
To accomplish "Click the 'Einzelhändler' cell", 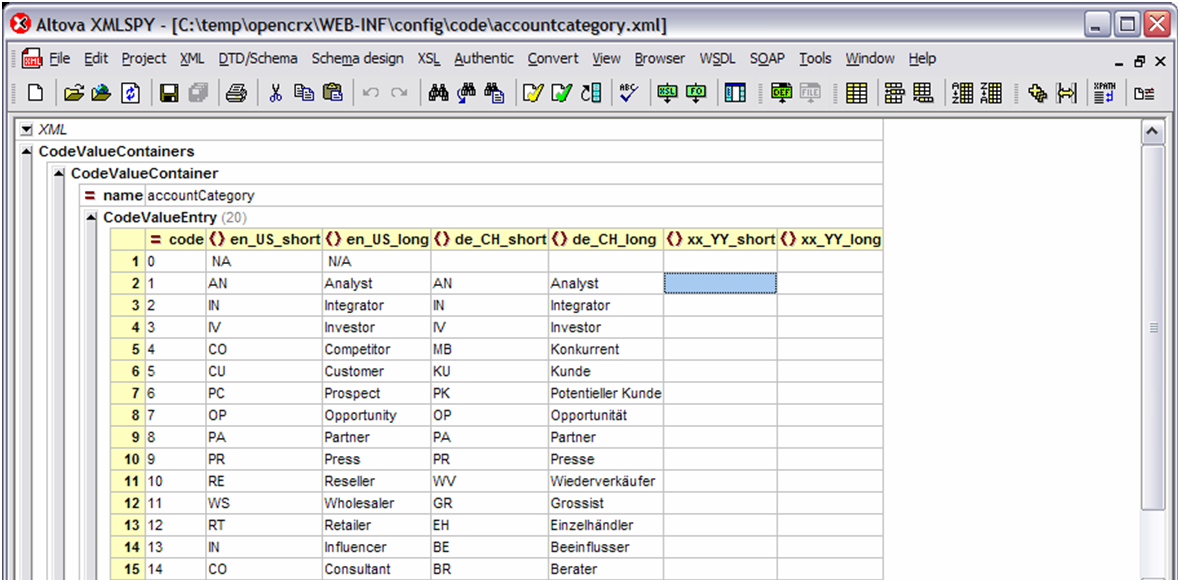I will point(606,524).
